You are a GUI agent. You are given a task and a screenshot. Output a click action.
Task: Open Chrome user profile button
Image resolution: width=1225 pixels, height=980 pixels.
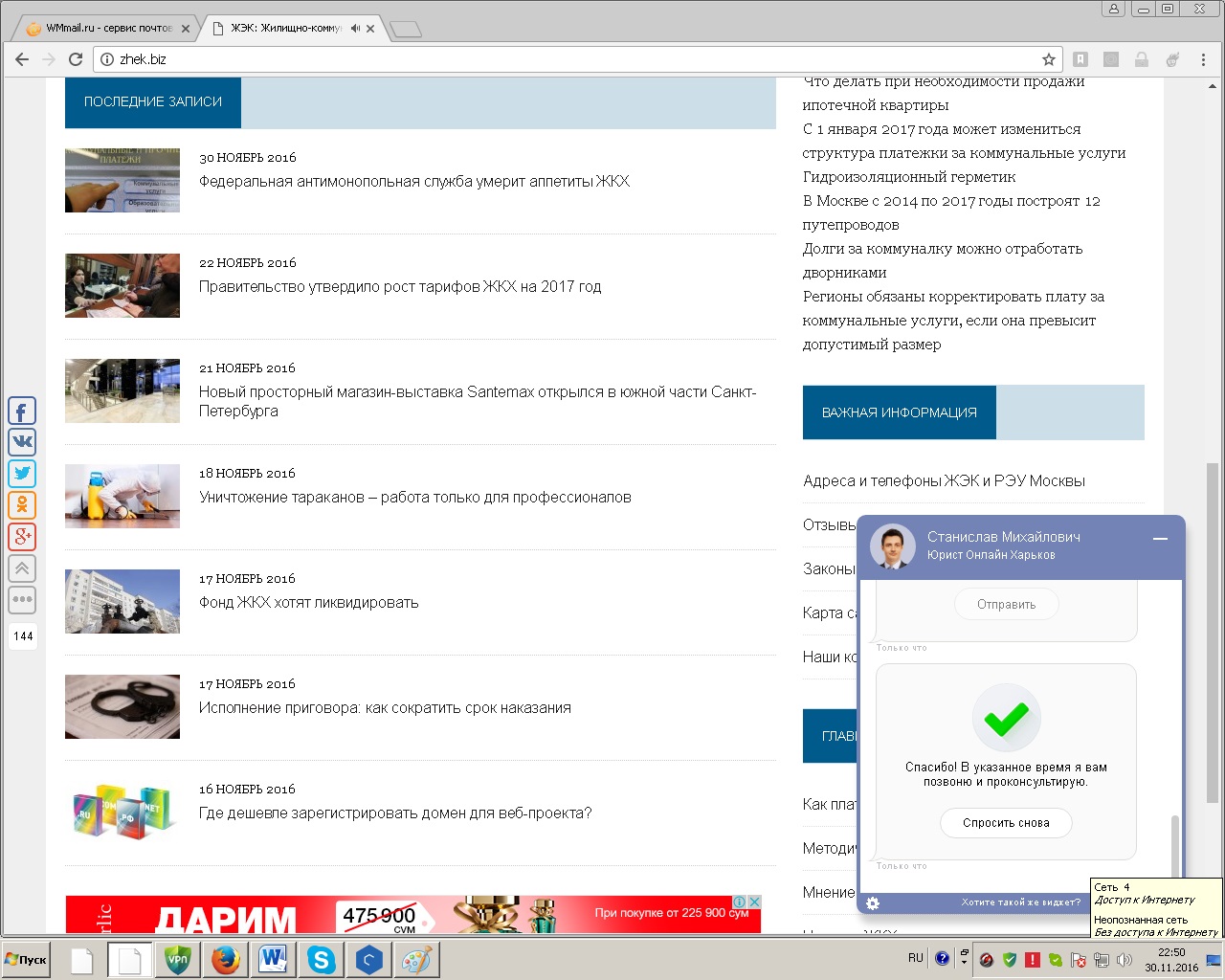pyautogui.click(x=1114, y=9)
